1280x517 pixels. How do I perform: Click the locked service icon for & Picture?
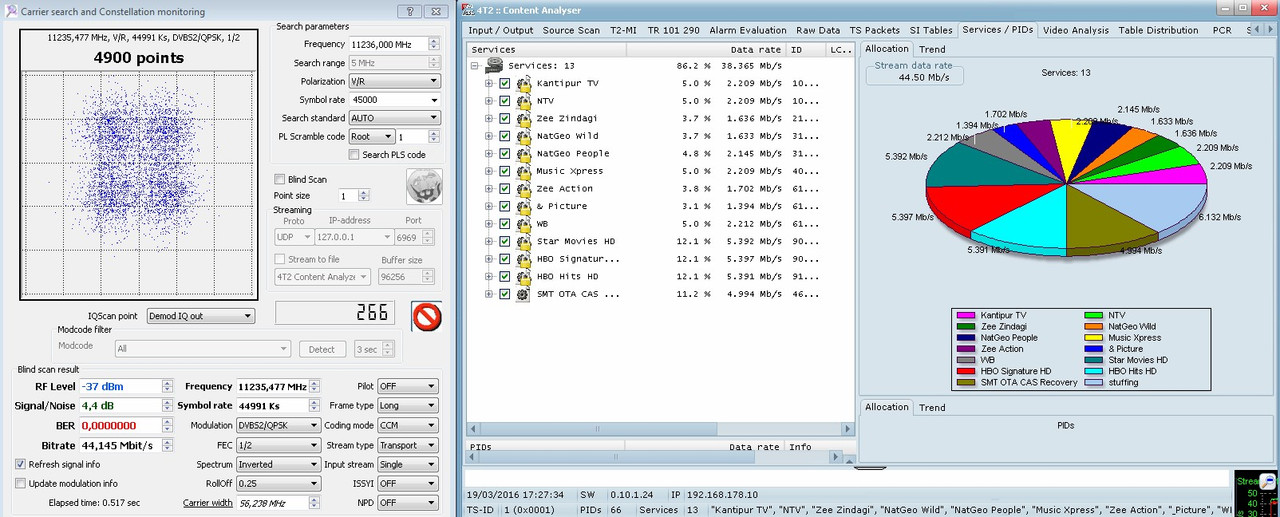[x=523, y=206]
